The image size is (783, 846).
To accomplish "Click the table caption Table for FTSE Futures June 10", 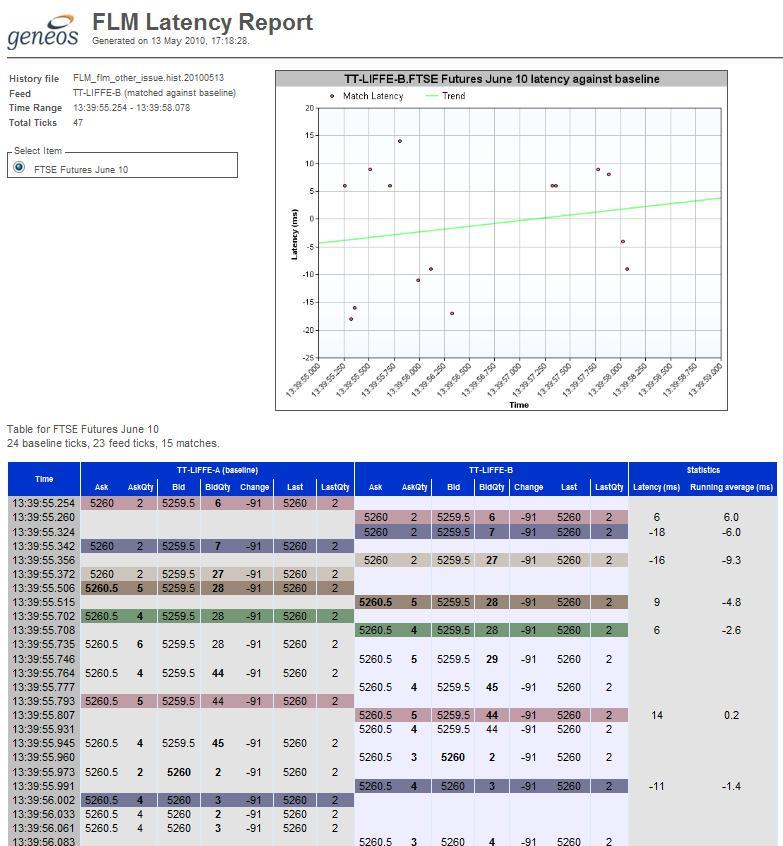I will click(x=83, y=429).
